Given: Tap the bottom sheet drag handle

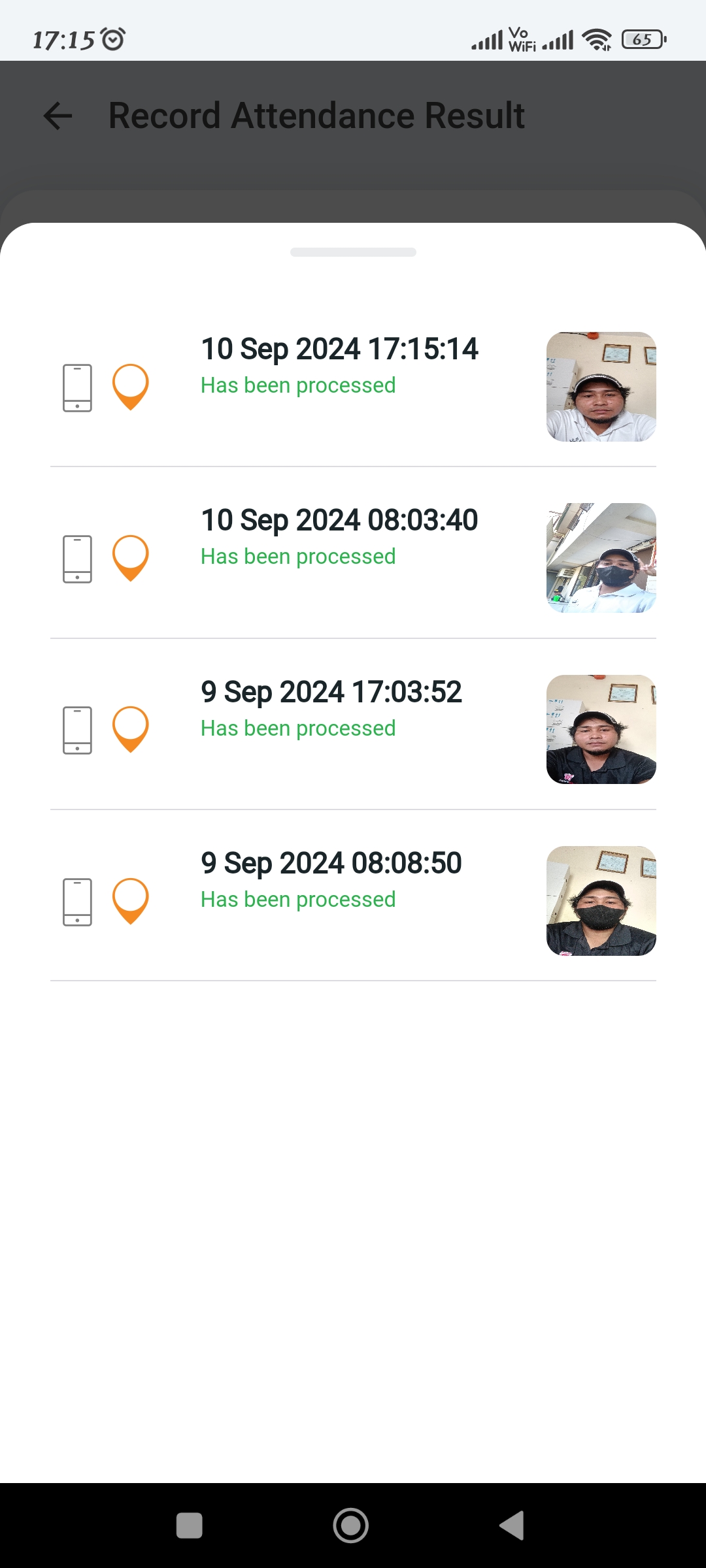Looking at the screenshot, I should (353, 252).
